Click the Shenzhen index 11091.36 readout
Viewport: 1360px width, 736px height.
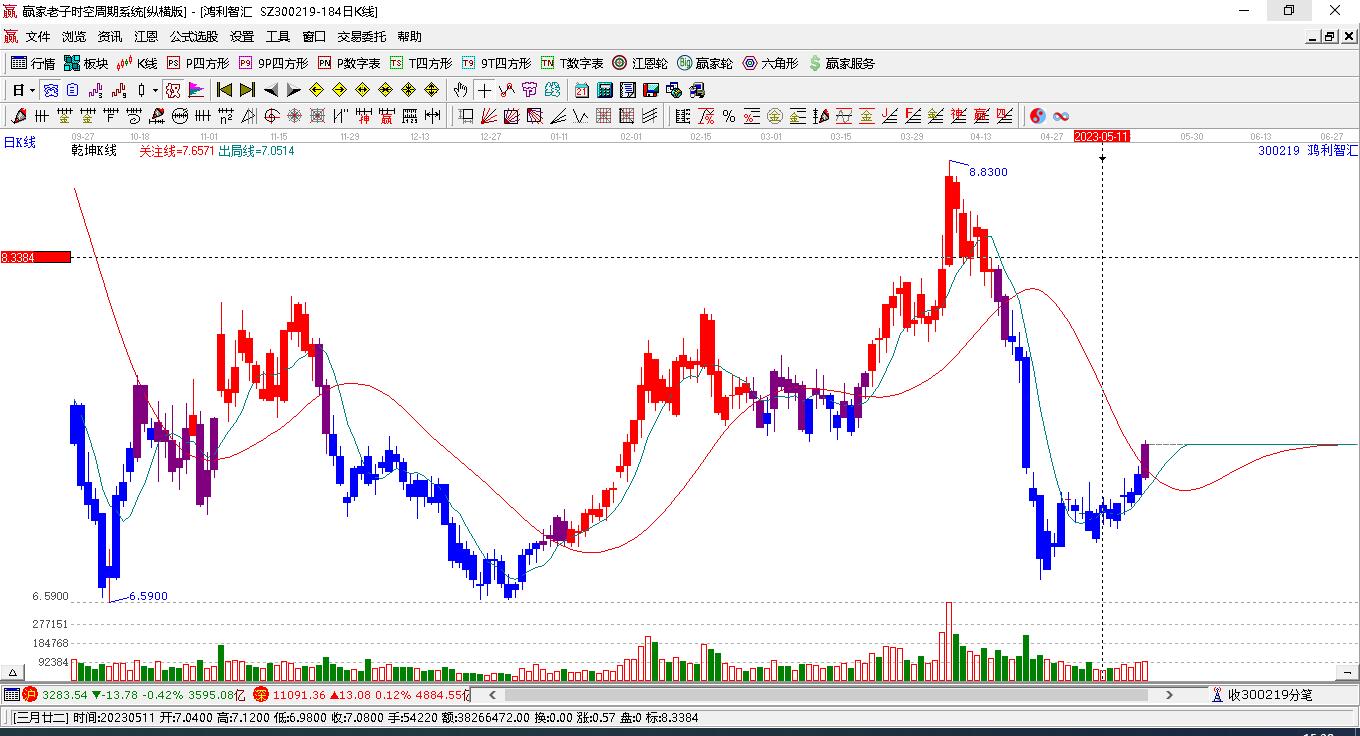pyautogui.click(x=299, y=694)
